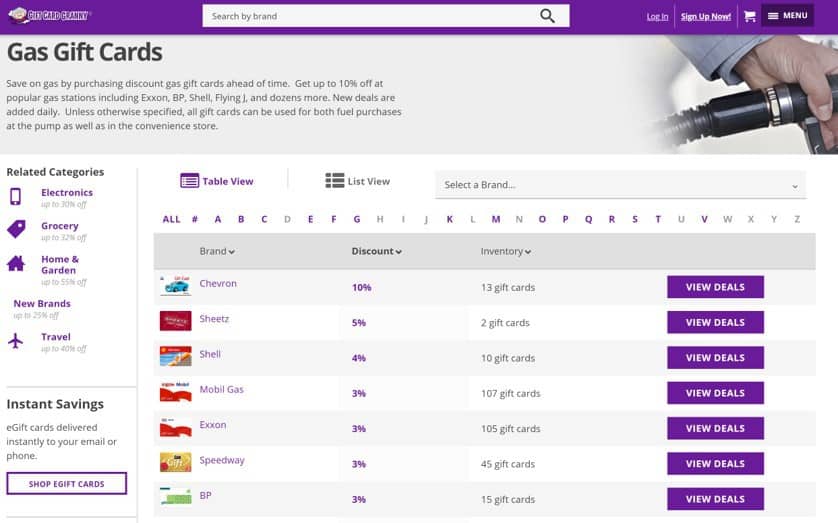Sort by the Discount column header
Screen dimensions: 838x523
(376, 251)
